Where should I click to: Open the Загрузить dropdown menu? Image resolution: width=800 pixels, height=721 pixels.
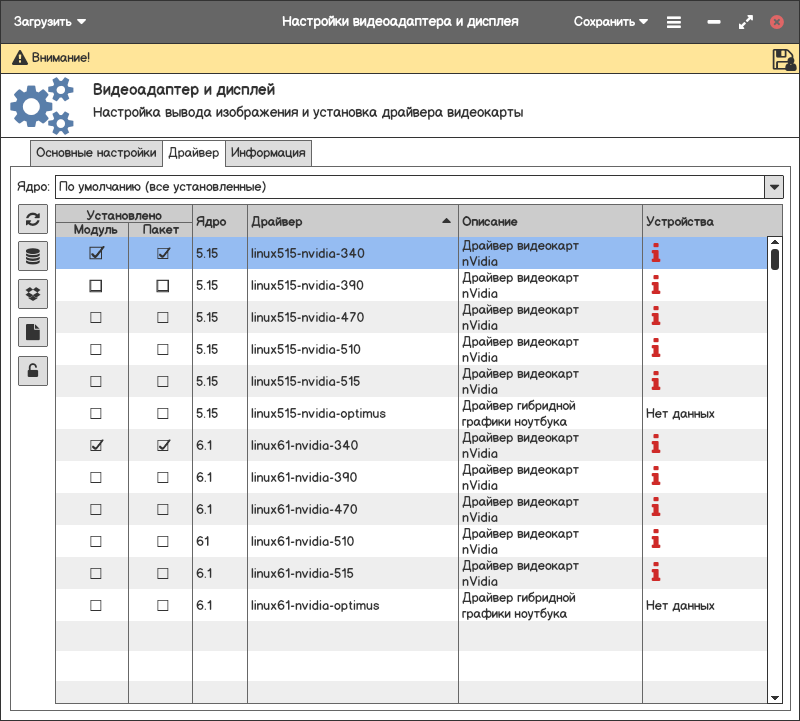tap(49, 21)
